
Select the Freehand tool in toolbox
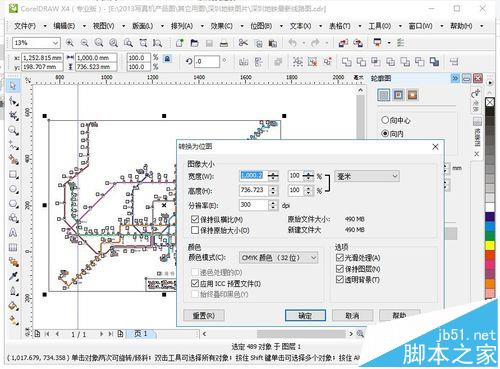[13, 145]
